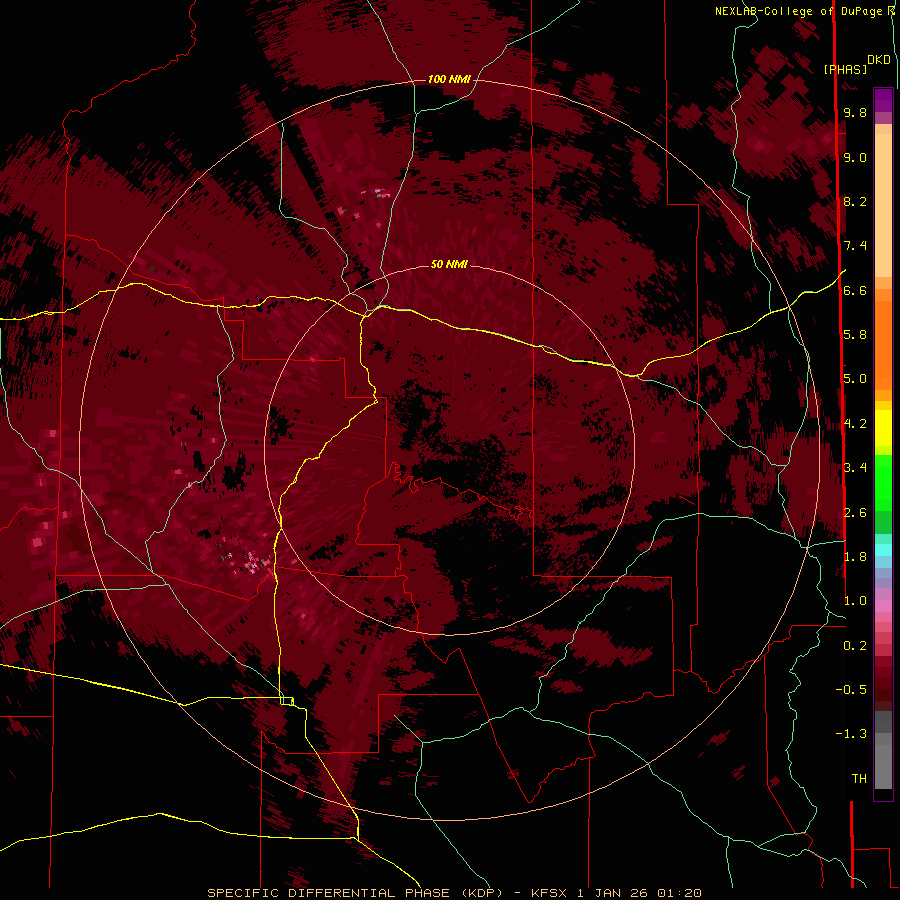The width and height of the screenshot is (900, 900).
Task: Click the -0.5 scale value
Action: point(851,690)
